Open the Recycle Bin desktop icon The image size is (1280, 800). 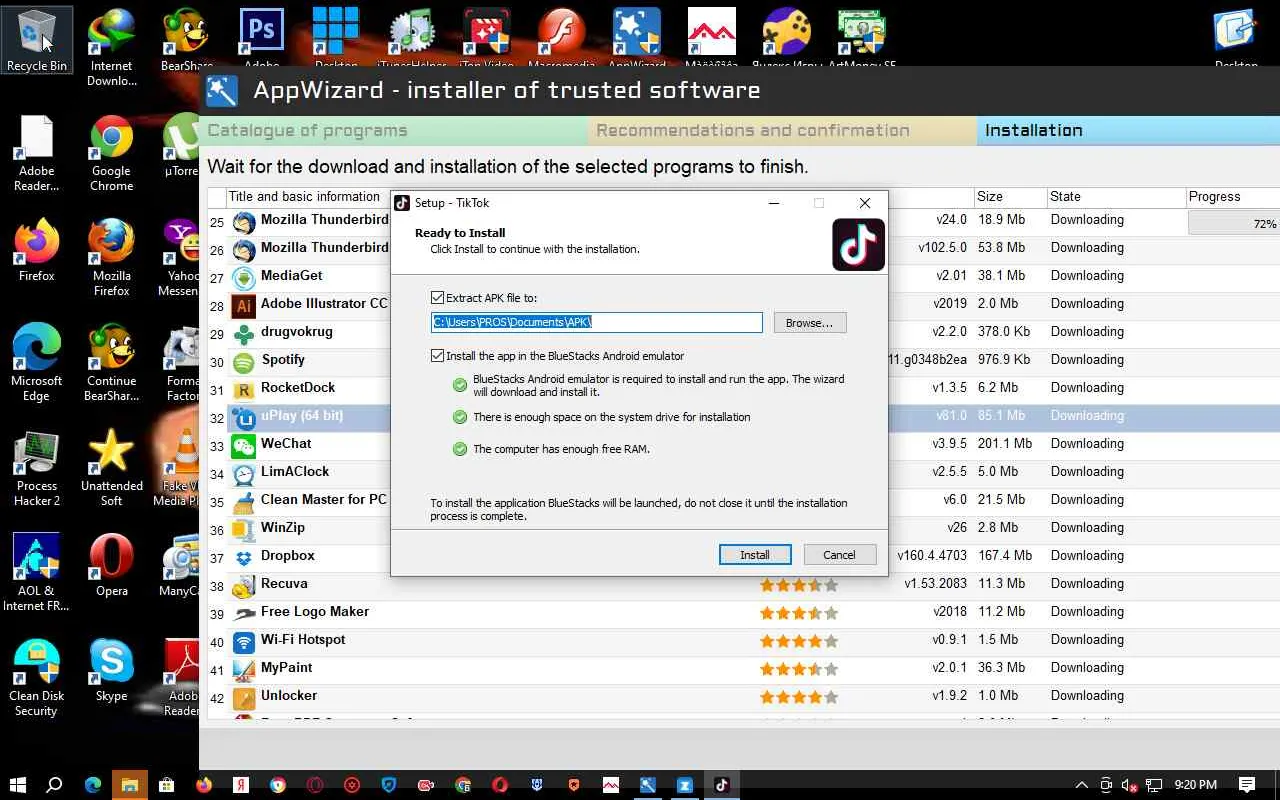37,40
